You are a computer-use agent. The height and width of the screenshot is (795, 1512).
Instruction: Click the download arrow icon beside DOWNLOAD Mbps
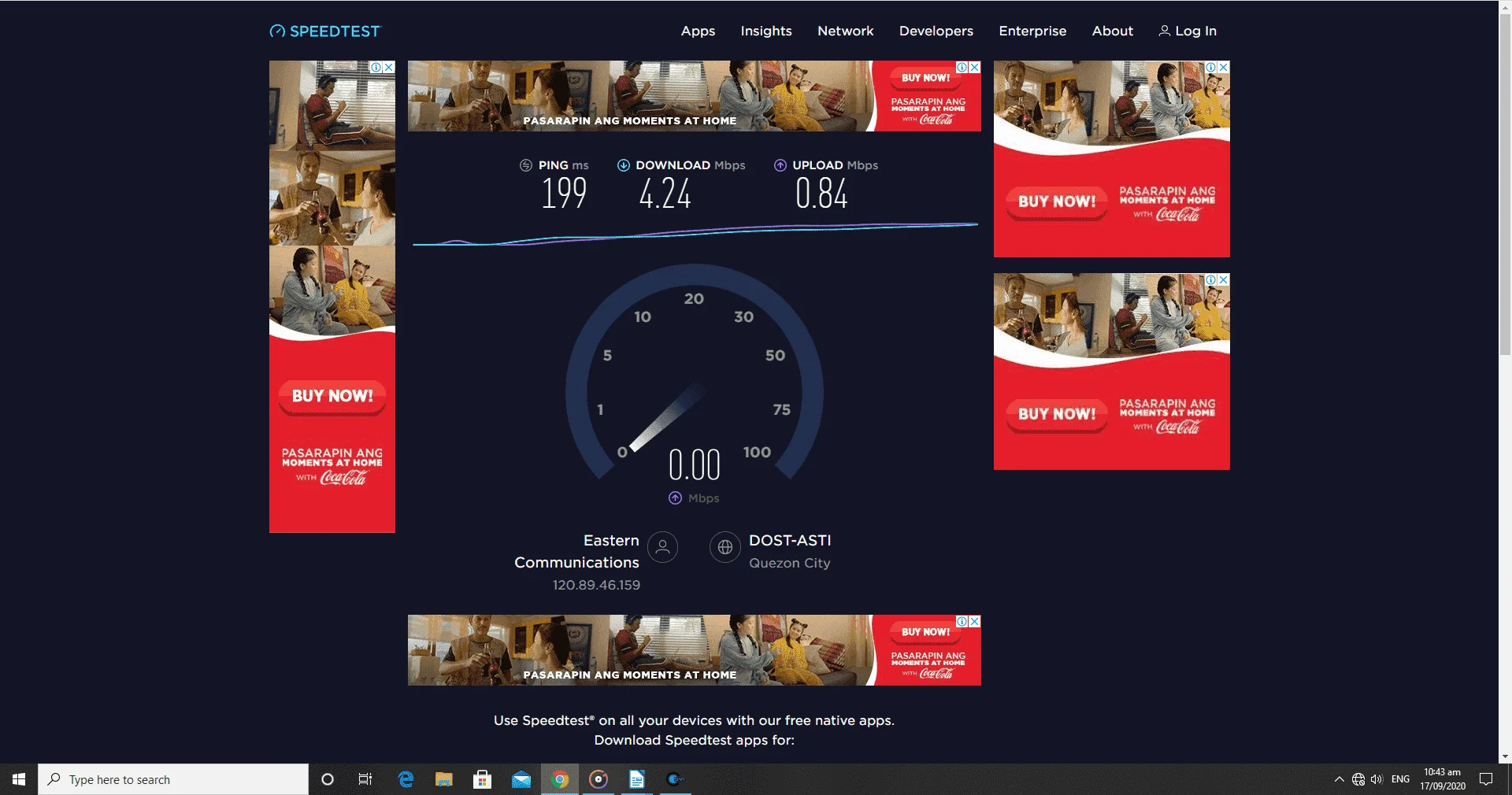[623, 165]
